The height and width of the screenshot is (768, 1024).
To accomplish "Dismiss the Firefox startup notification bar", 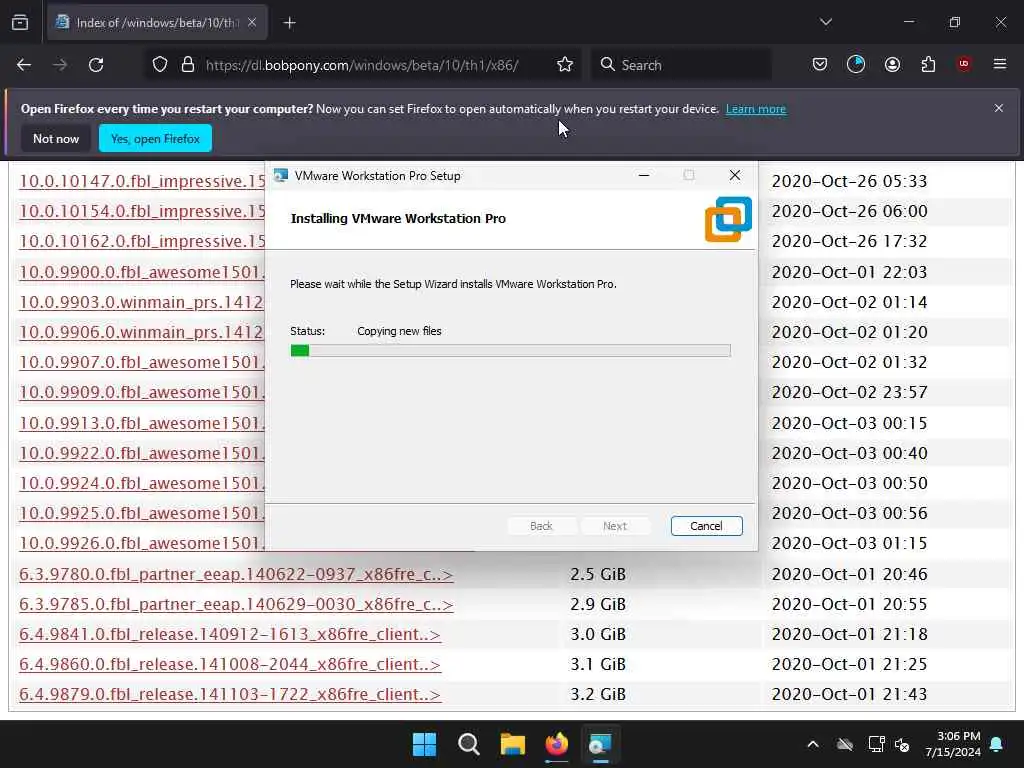I will pyautogui.click(x=999, y=108).
